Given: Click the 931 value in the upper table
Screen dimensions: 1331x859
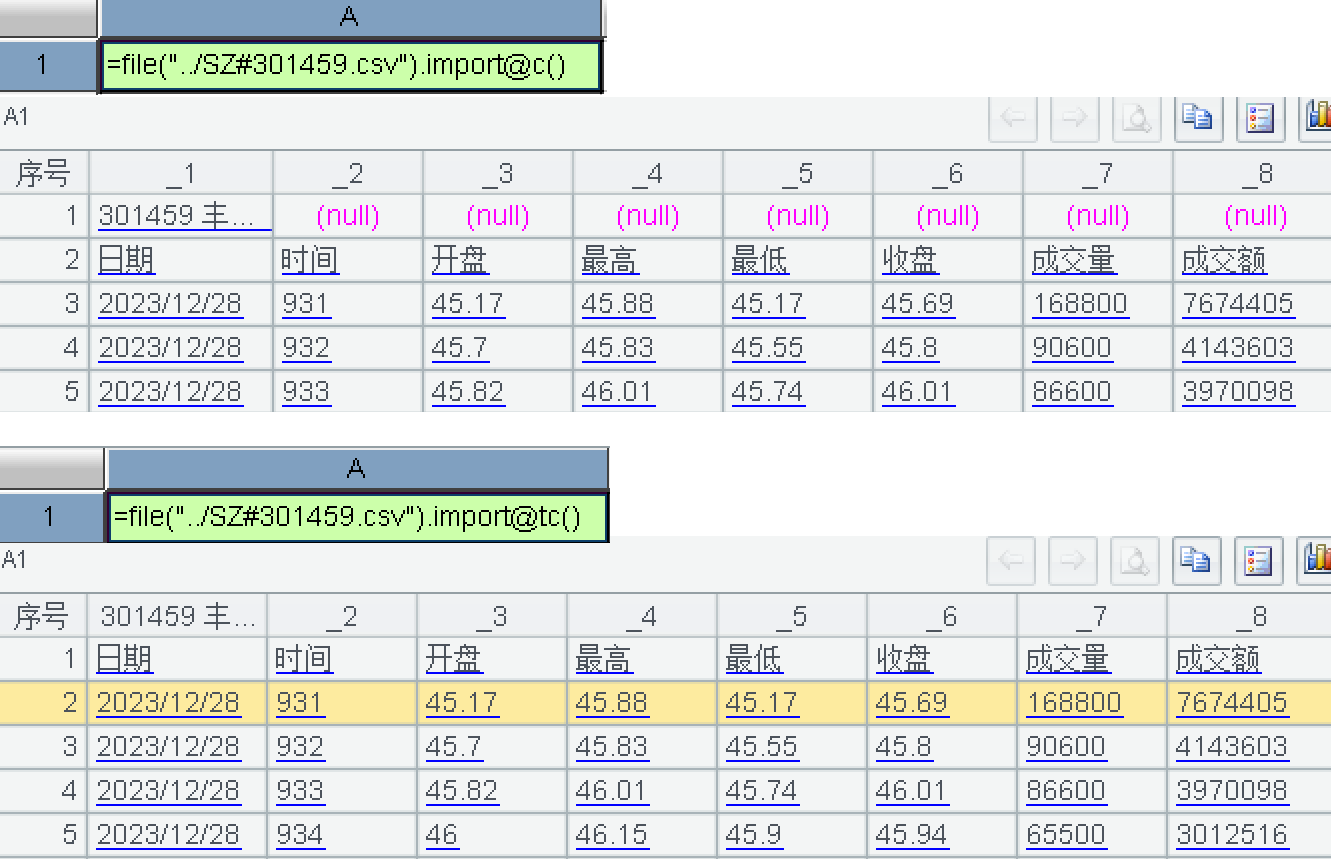Looking at the screenshot, I should click(x=305, y=304).
